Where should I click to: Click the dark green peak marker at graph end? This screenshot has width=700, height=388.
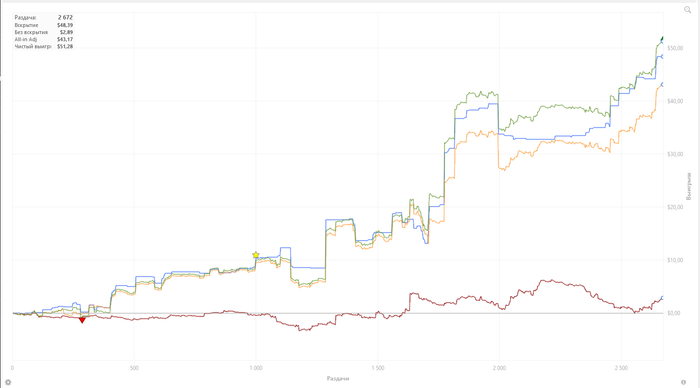[662, 39]
